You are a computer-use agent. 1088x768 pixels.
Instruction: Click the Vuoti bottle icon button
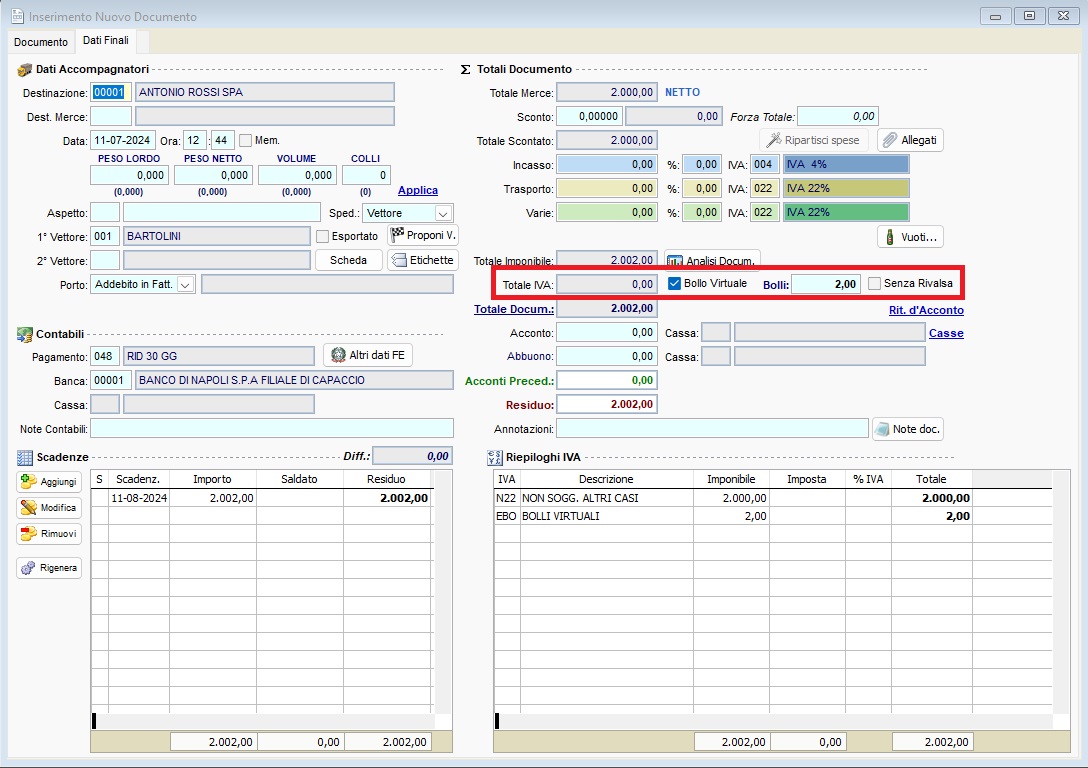pyautogui.click(x=910, y=237)
